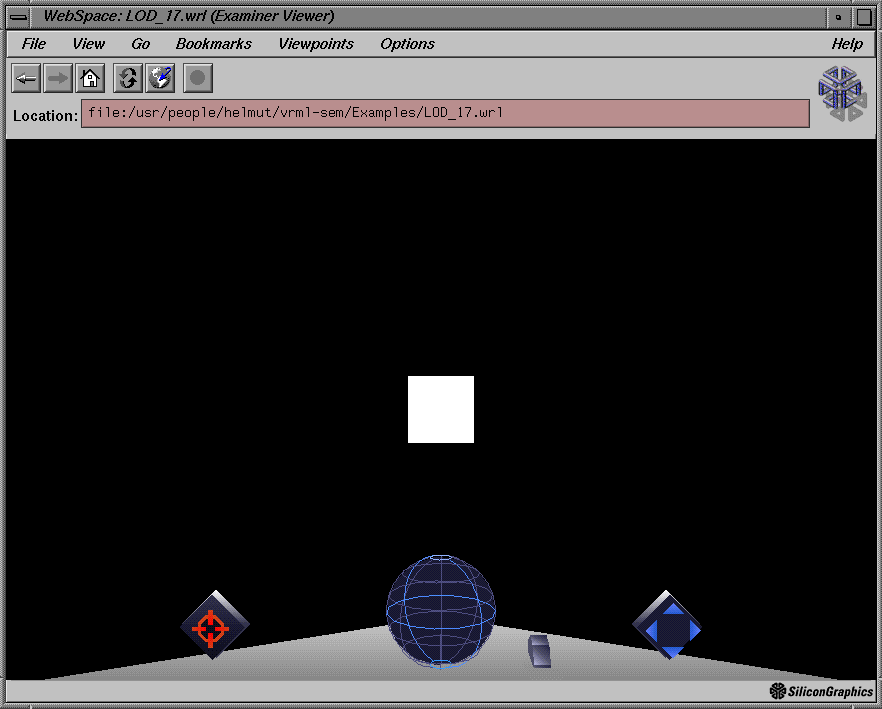Open location using the globe icon

tap(160, 78)
